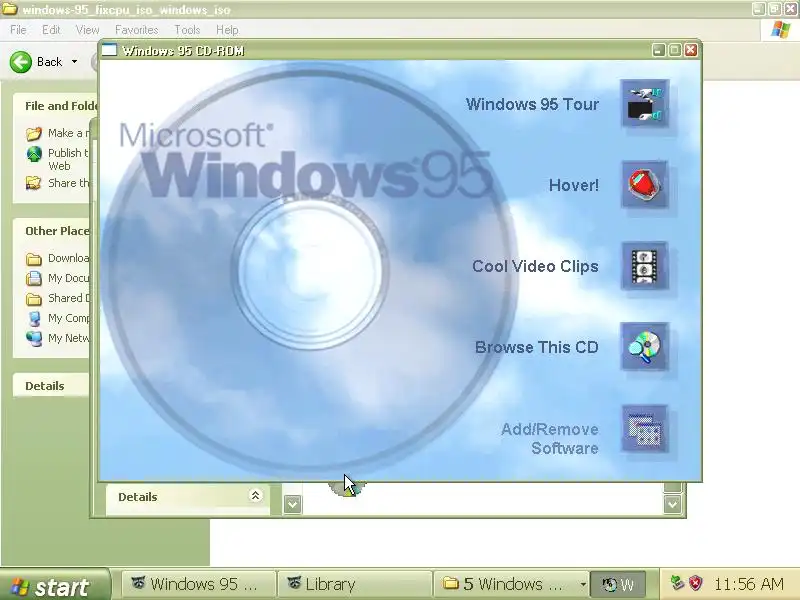Screen dimensions: 800x600
Task: Click the W taskbar button with CD icon
Action: point(617,584)
